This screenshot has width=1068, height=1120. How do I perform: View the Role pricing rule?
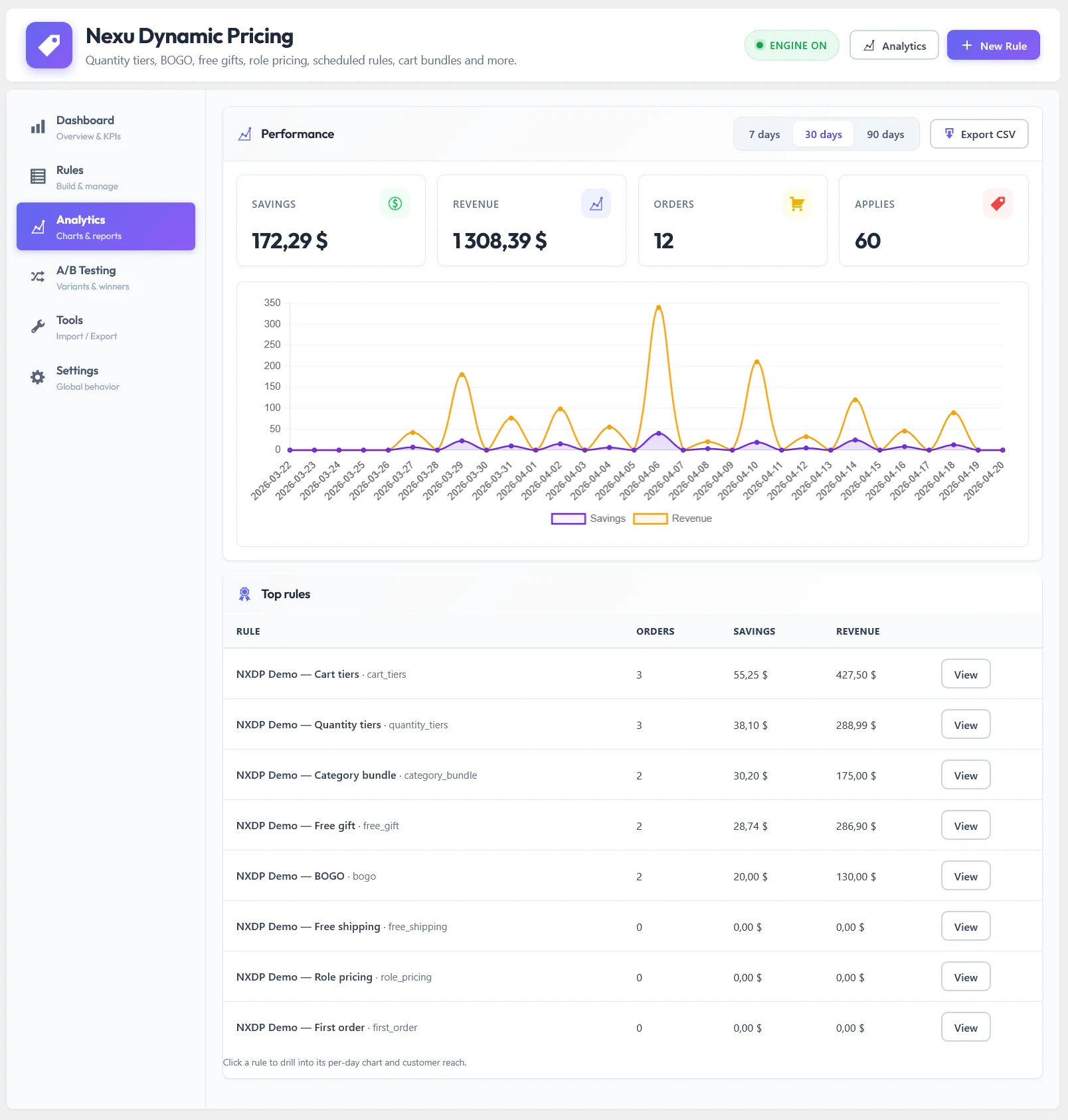[966, 977]
